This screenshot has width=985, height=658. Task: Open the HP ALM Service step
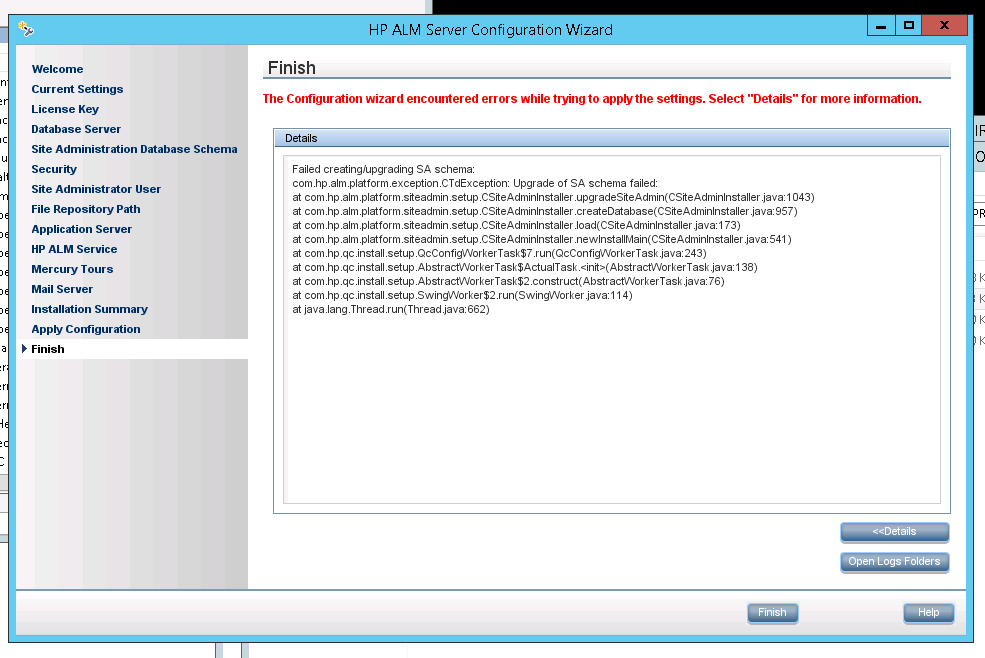click(x=74, y=249)
